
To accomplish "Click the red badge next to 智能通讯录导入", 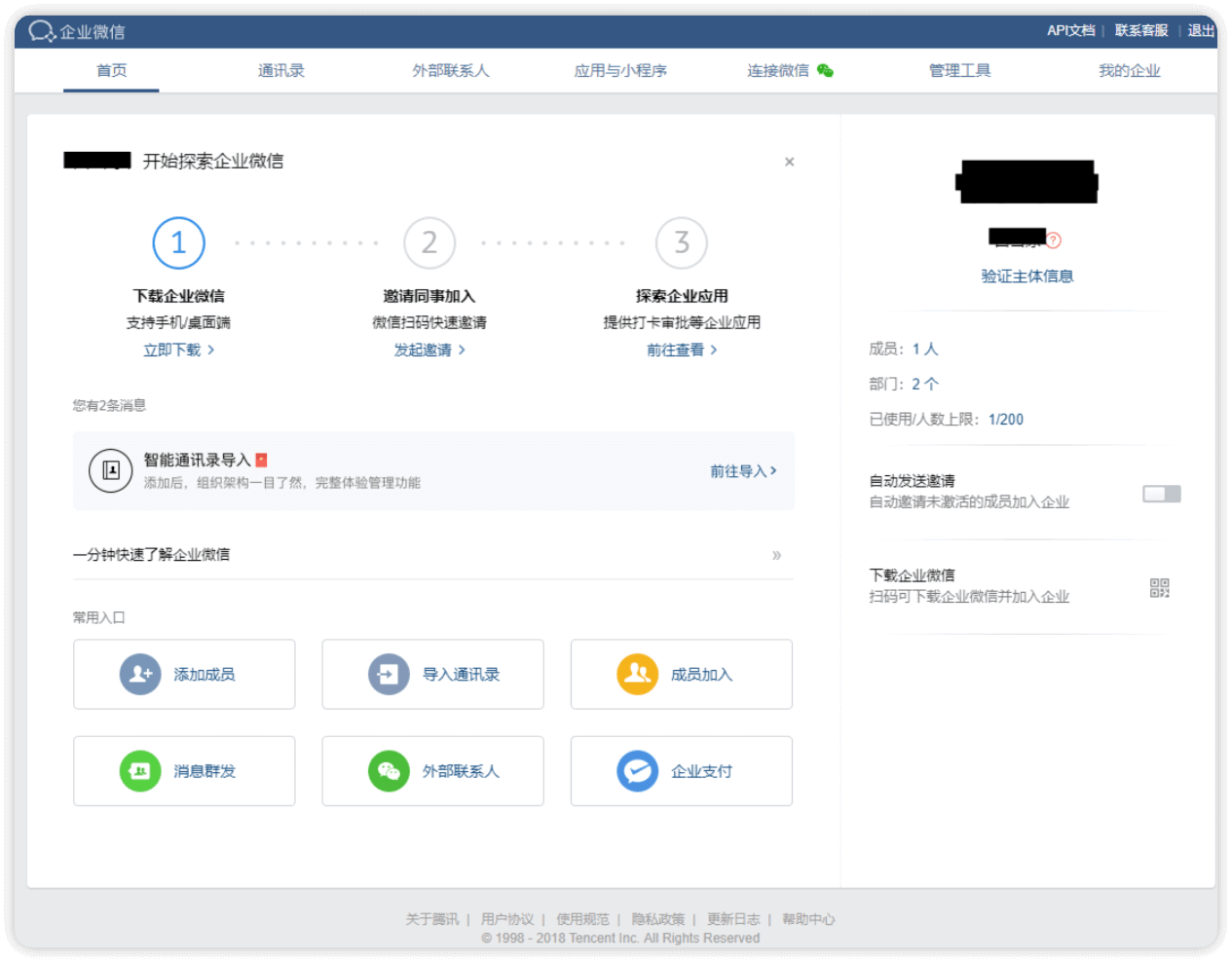I will point(261,460).
